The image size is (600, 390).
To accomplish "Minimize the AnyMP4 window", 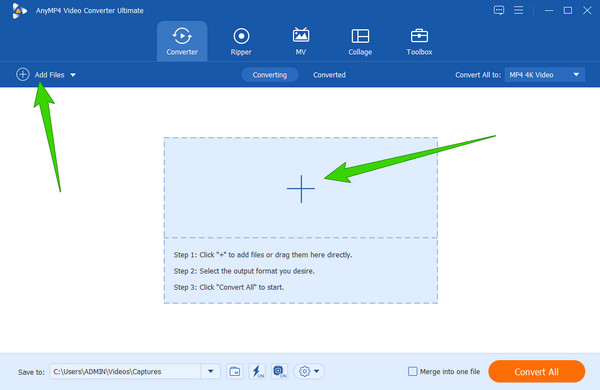I will point(549,10).
